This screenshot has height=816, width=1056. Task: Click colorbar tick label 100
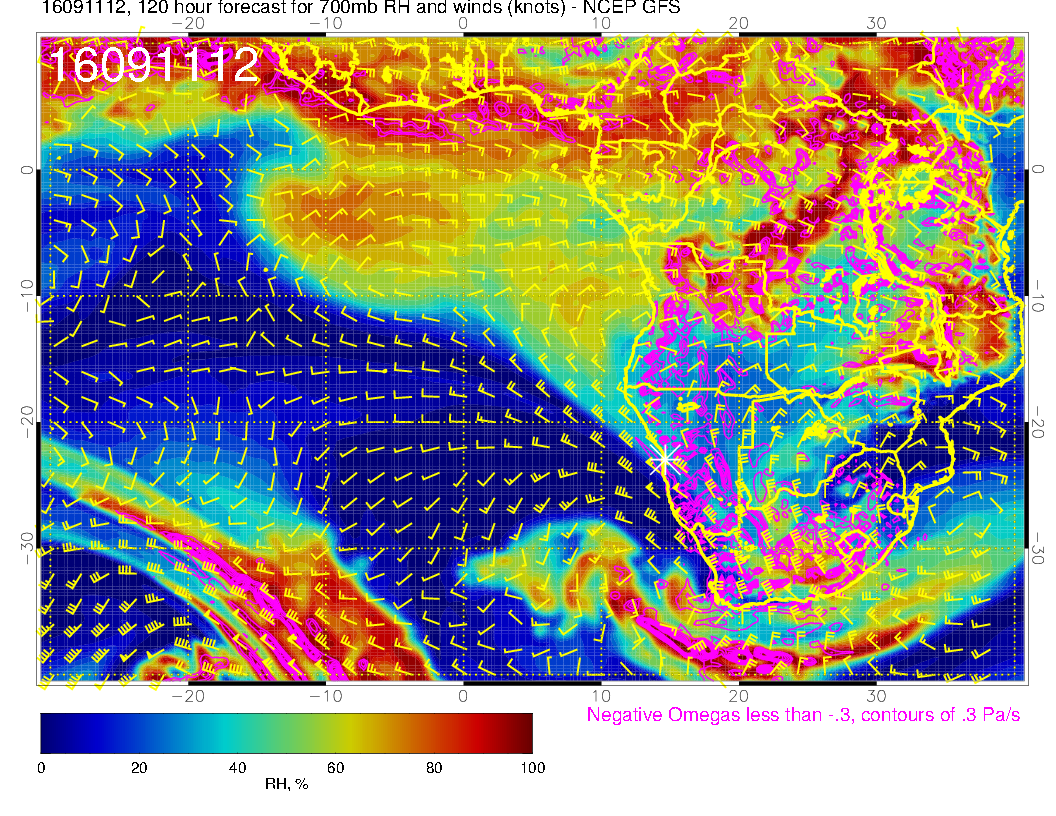533,768
